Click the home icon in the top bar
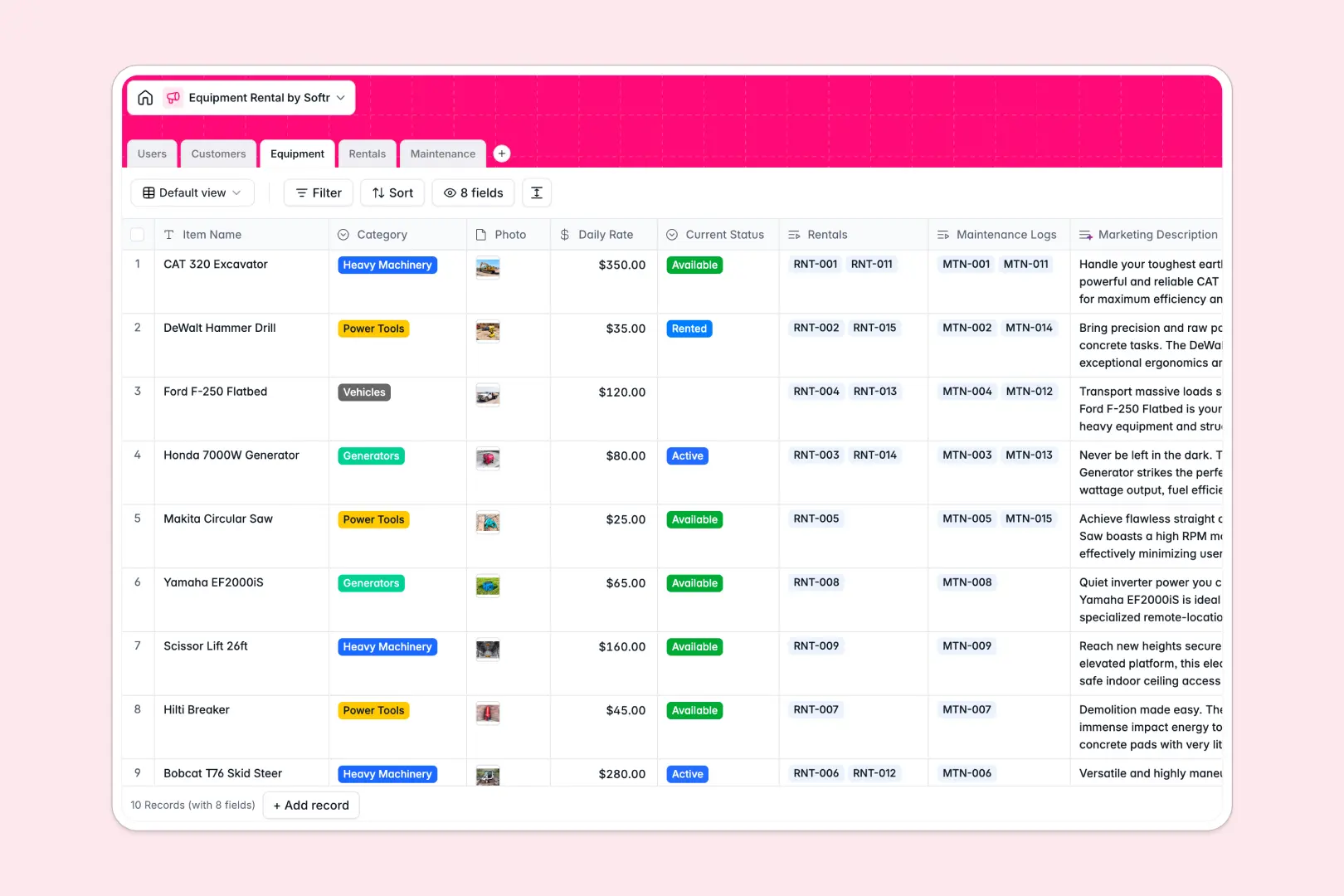Screen dimensions: 1344x896 (x=145, y=97)
